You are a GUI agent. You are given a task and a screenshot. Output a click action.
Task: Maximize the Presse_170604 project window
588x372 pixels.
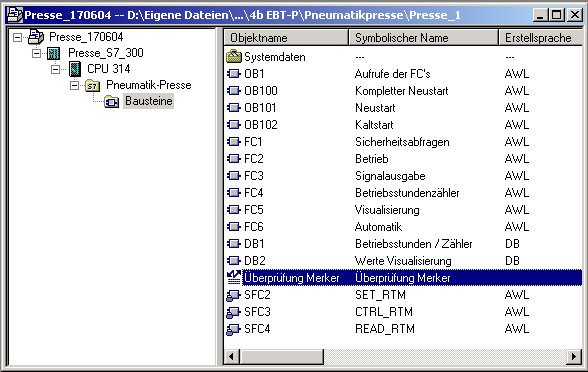tap(556, 15)
